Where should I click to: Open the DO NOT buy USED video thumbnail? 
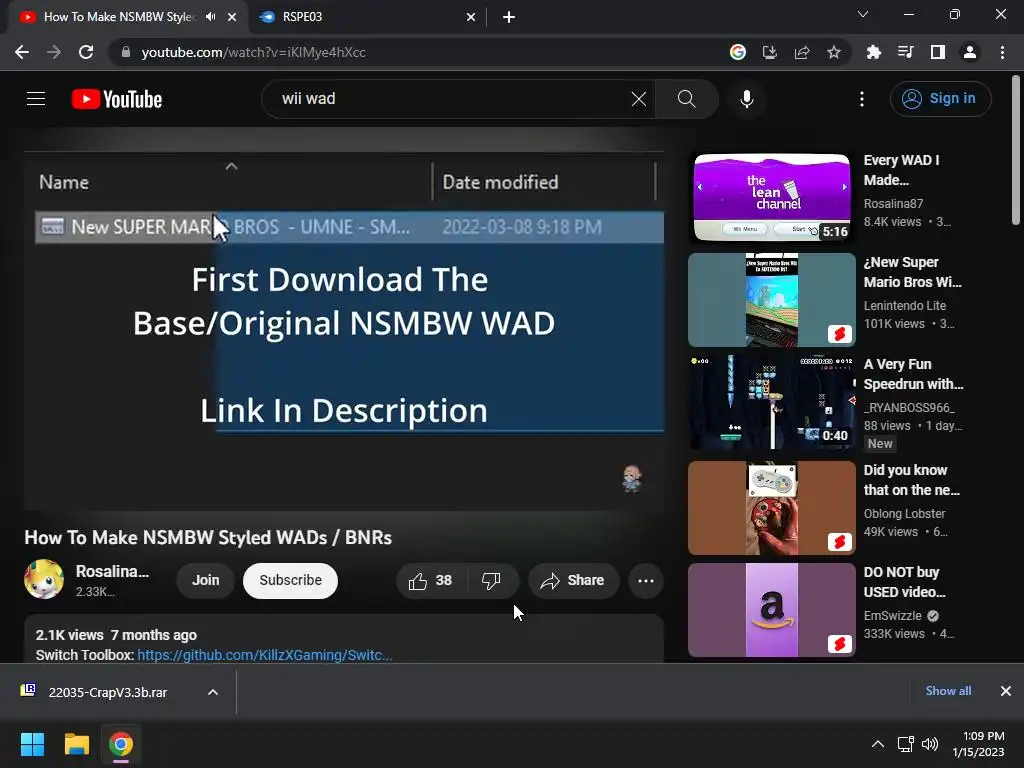[x=772, y=610]
